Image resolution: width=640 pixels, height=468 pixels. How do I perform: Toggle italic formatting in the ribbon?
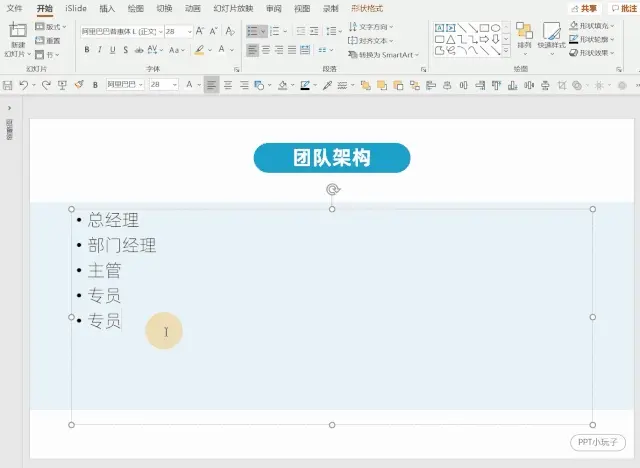tap(100, 50)
